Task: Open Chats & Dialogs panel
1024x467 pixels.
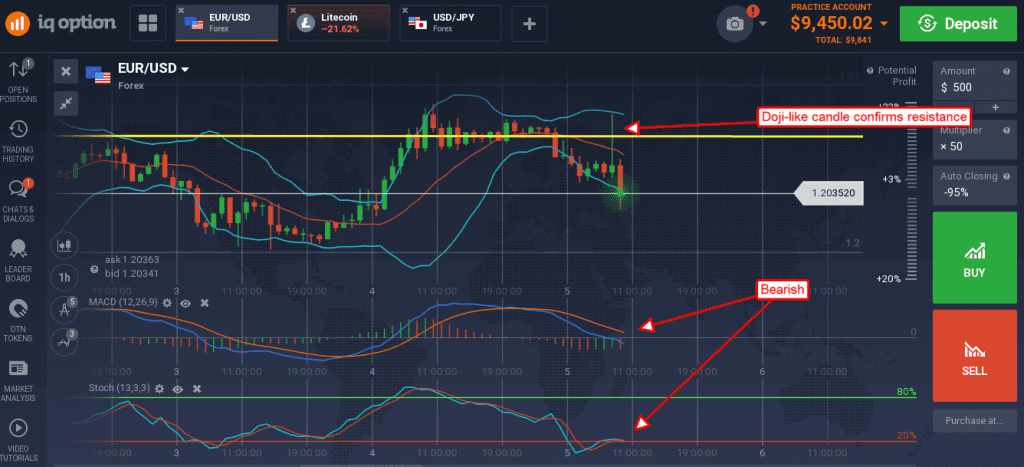Action: tap(20, 201)
